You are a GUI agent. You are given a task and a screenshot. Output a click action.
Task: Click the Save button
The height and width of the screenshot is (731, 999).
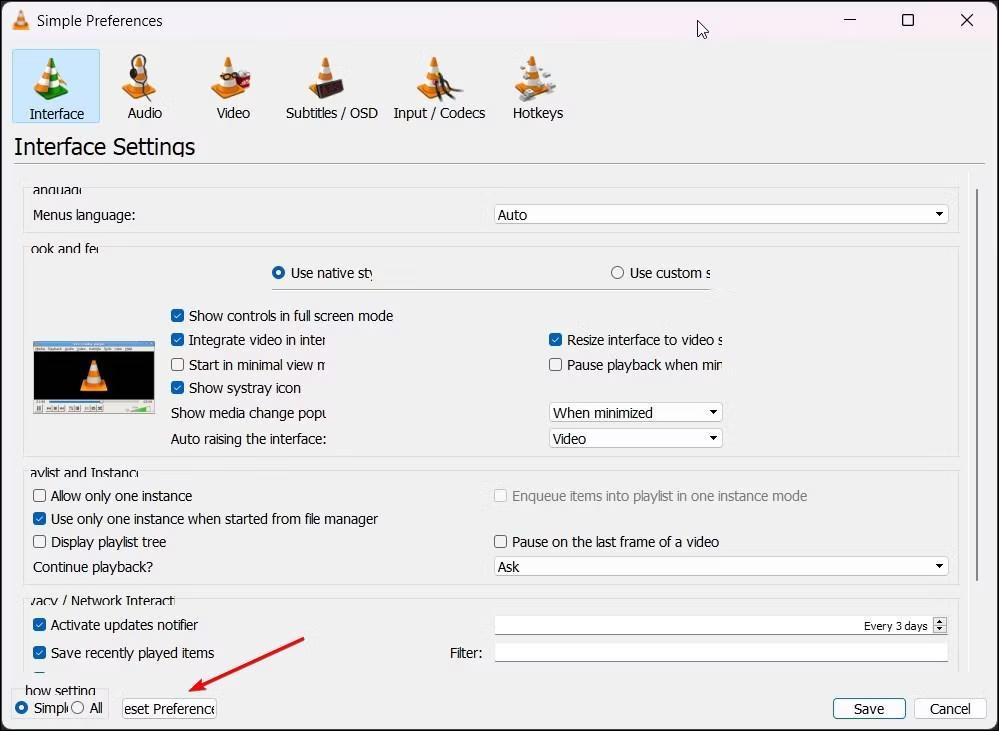[868, 708]
